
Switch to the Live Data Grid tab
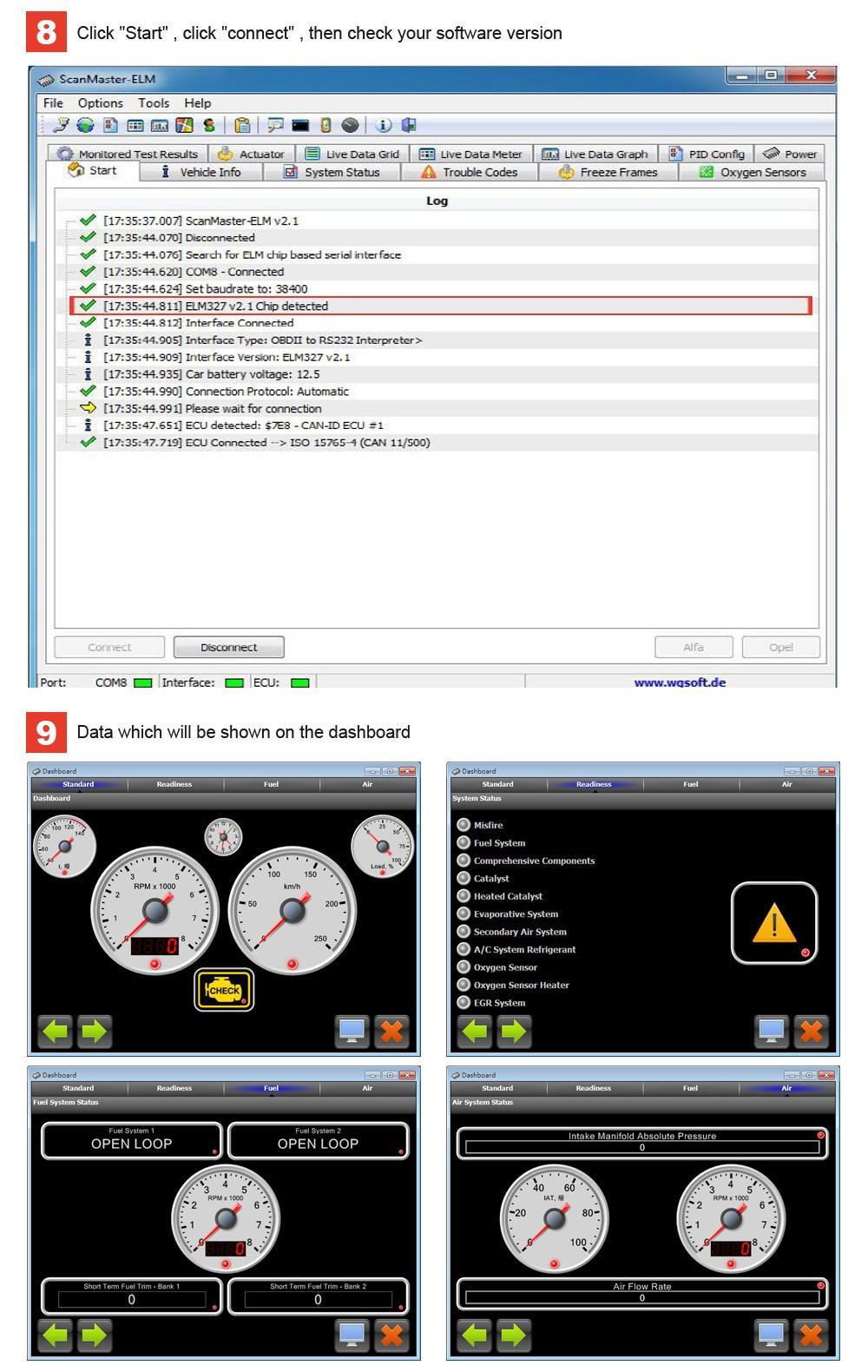[x=352, y=154]
